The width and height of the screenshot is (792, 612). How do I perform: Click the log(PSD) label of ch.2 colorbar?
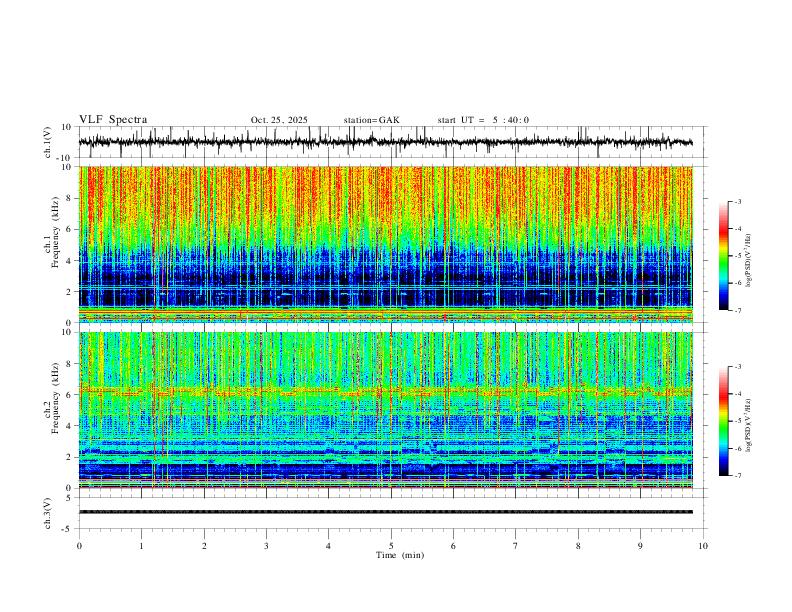[748, 425]
